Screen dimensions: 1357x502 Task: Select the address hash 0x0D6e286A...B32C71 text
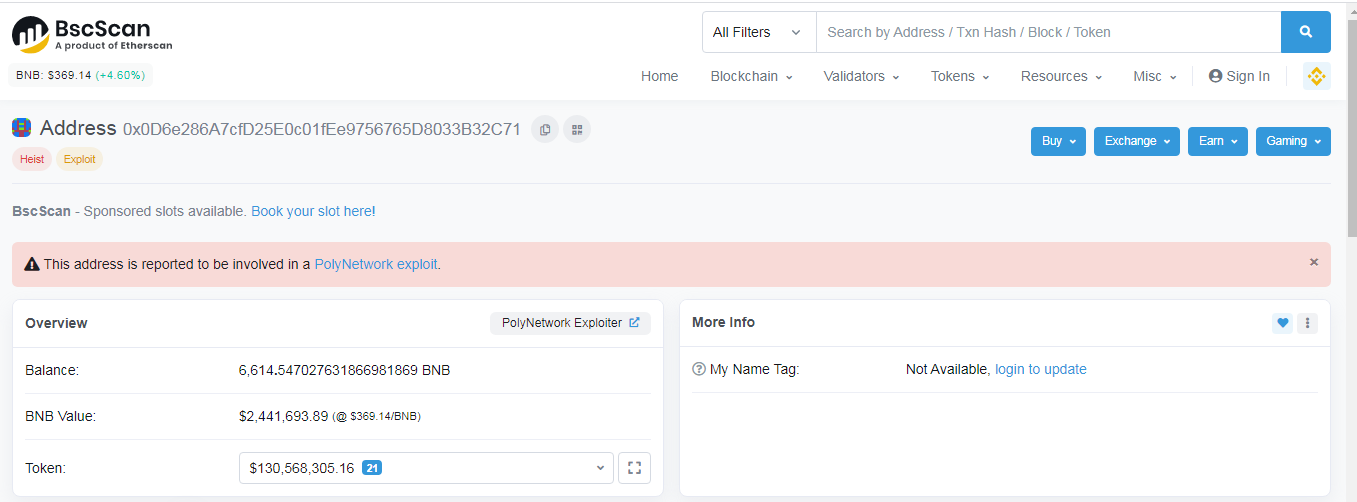[322, 129]
